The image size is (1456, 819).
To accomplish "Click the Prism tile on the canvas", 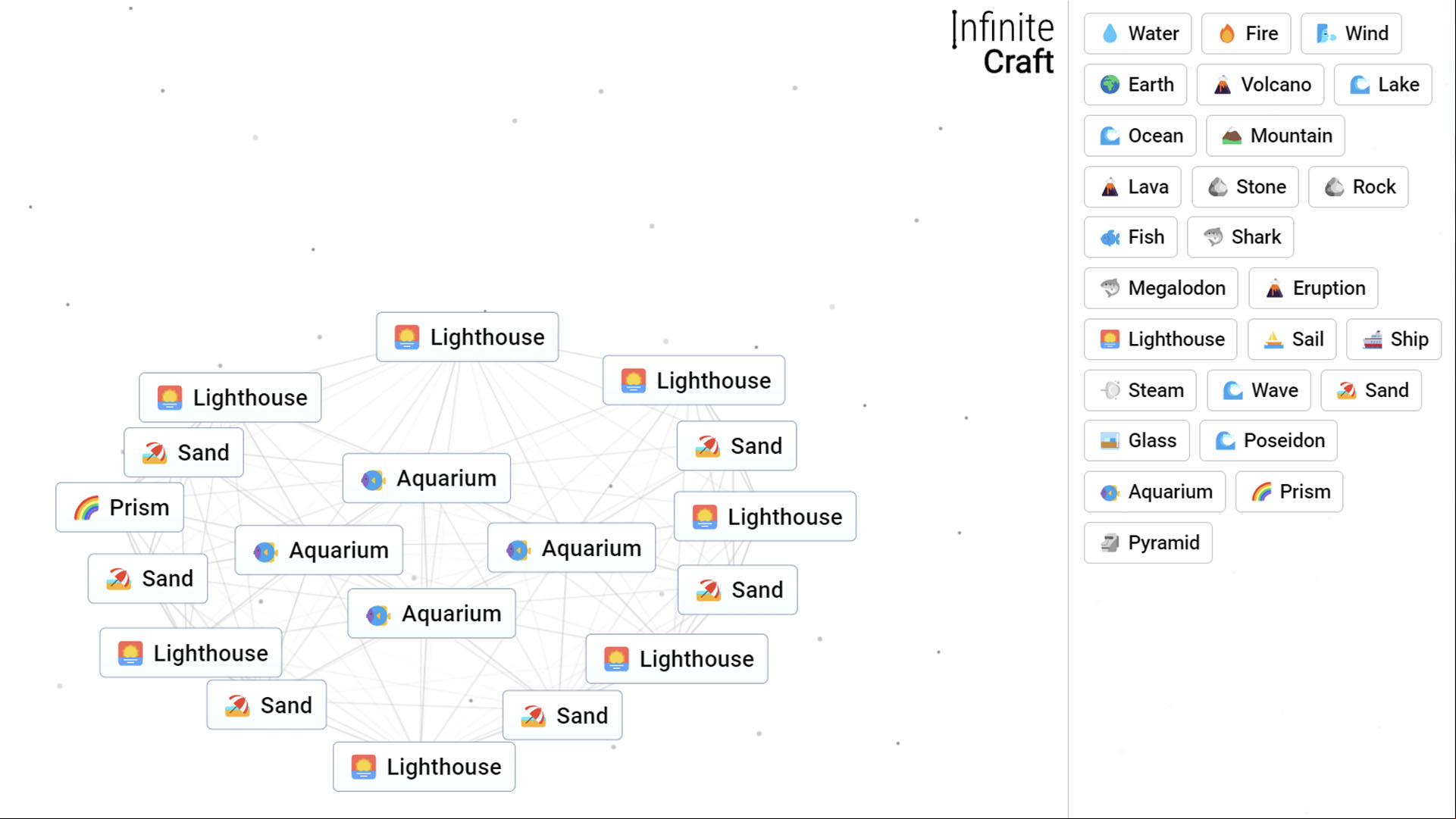I will (x=120, y=508).
